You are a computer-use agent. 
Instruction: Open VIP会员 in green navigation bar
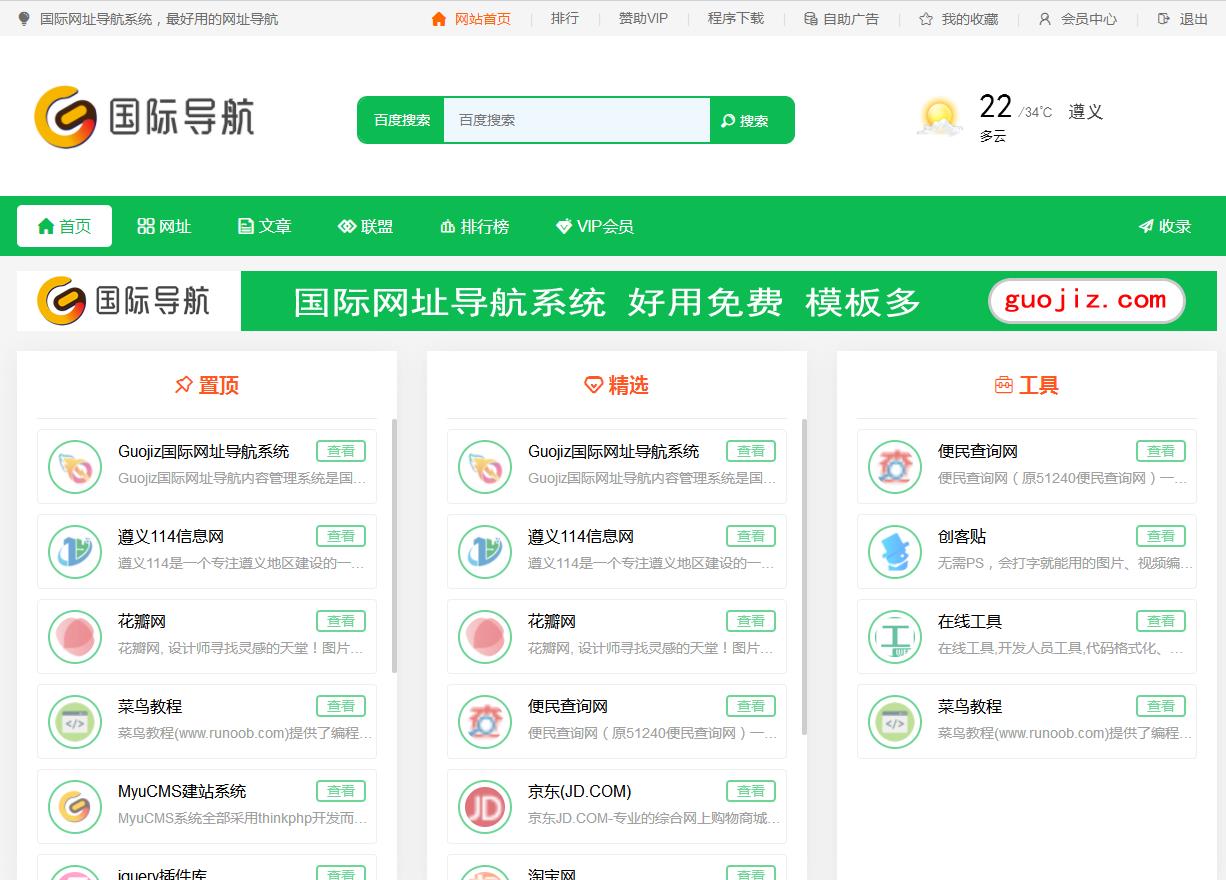click(595, 226)
